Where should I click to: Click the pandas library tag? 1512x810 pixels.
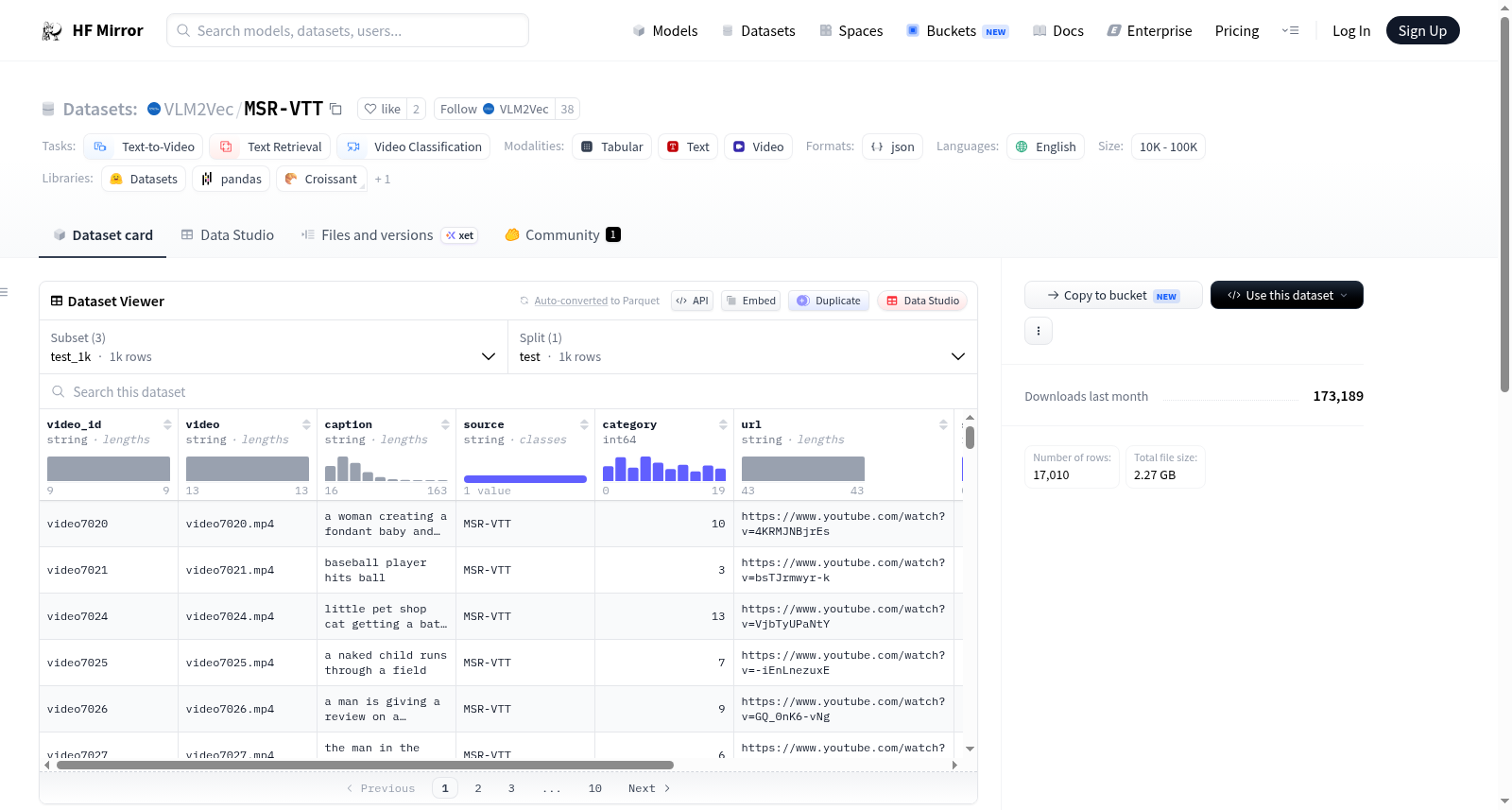[232, 179]
